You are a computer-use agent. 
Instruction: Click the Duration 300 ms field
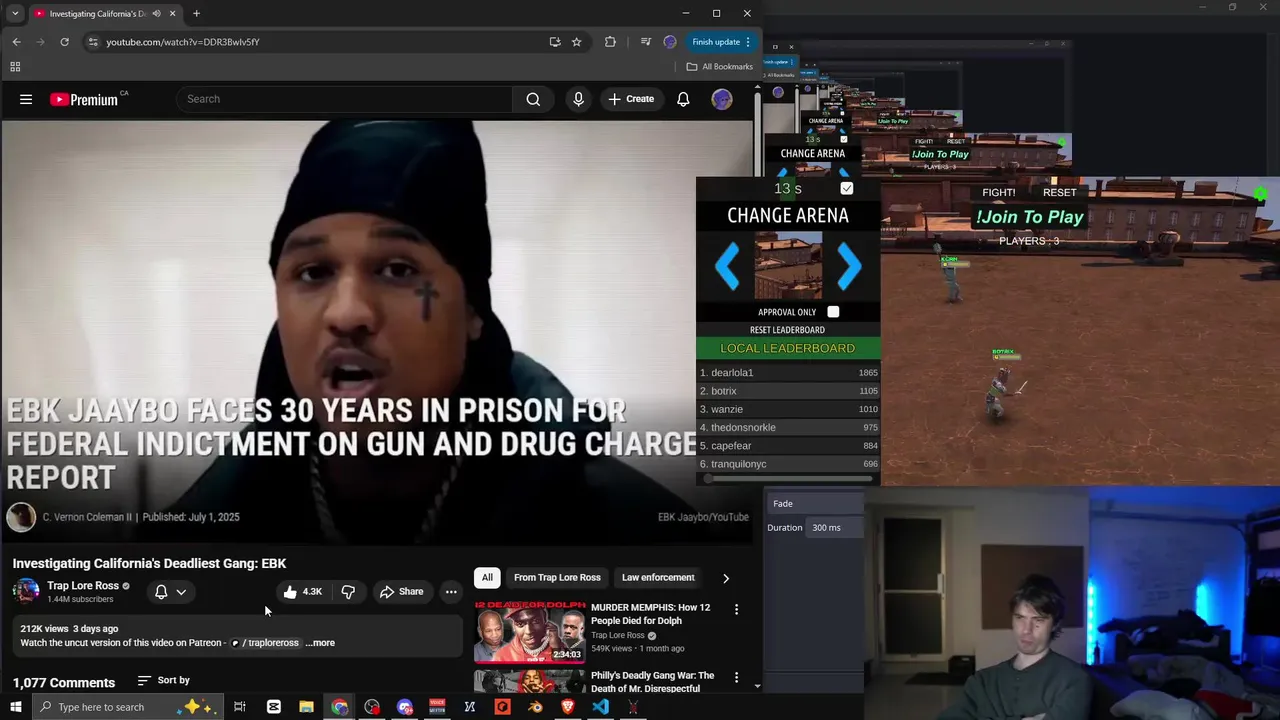coord(836,528)
